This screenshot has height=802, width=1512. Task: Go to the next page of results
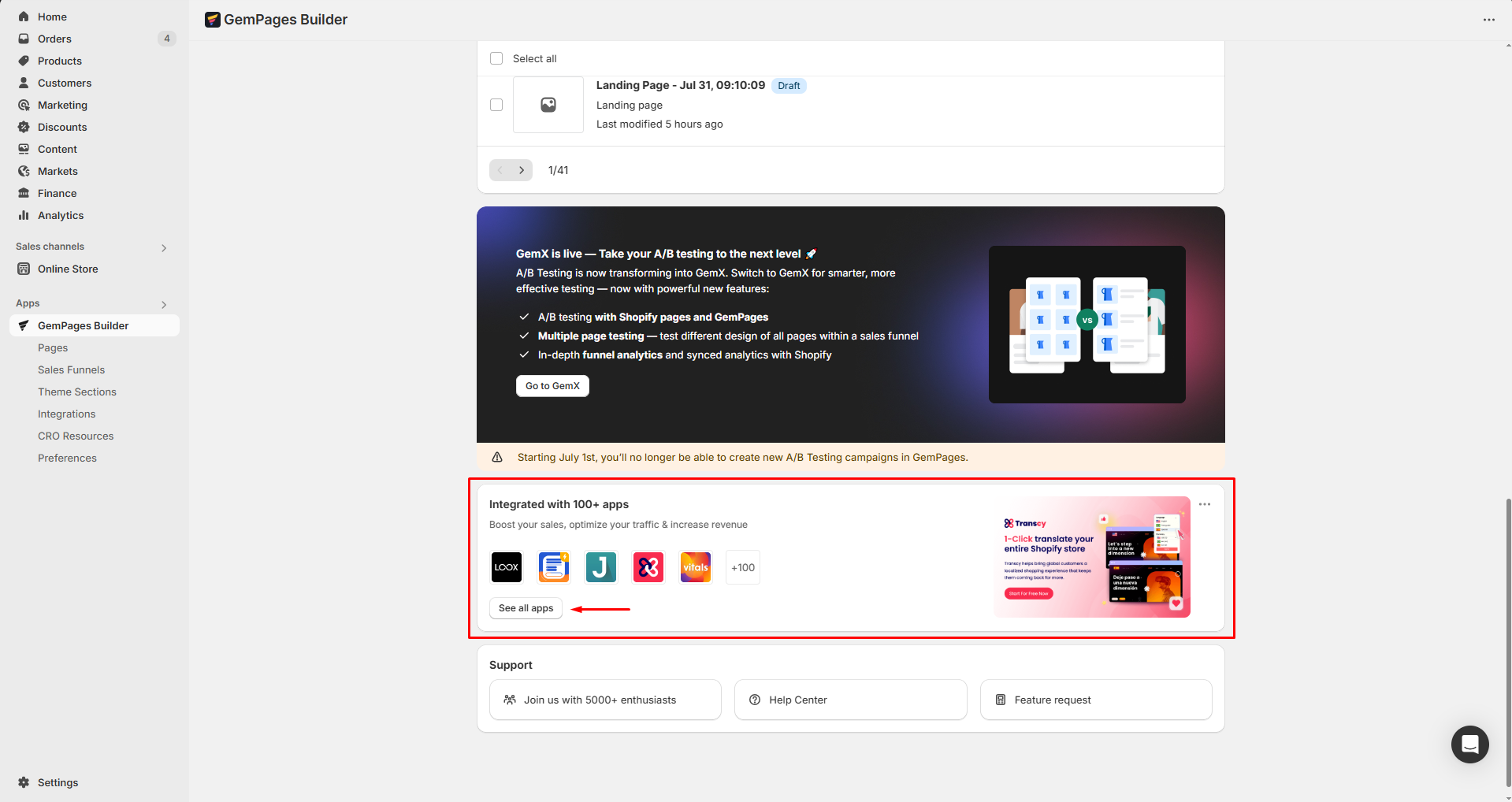click(x=522, y=170)
